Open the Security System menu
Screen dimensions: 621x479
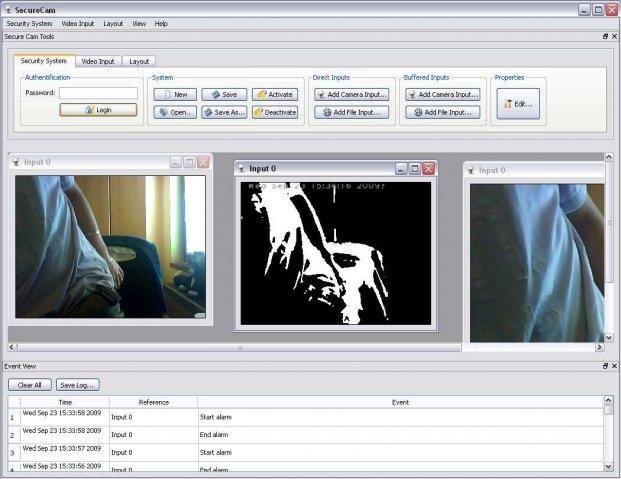click(29, 23)
